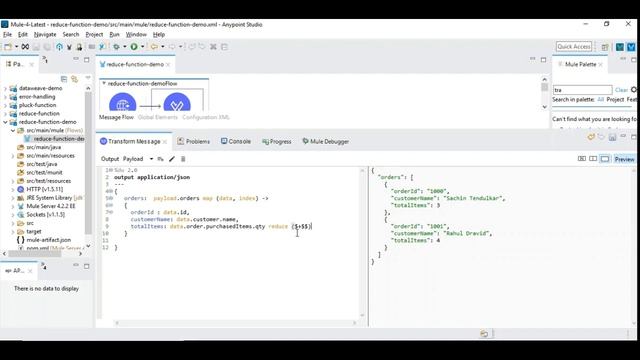Click Link with Editor icon in Package Explorer
Viewport: 640px width, 360px height.
pos(74,79)
